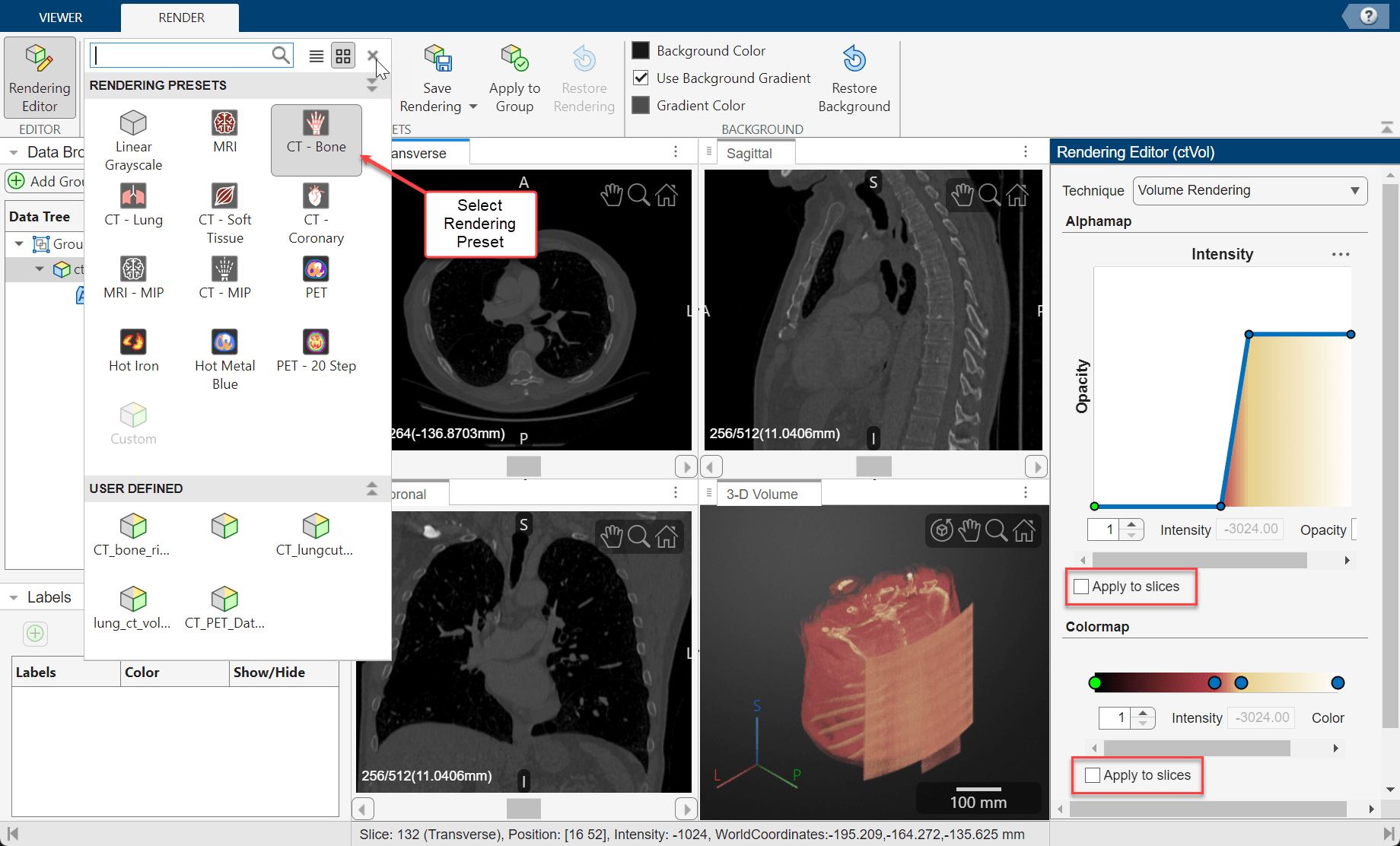This screenshot has width=1400, height=846.
Task: Enable Alphamap Apply to slices checkbox
Action: click(1081, 587)
